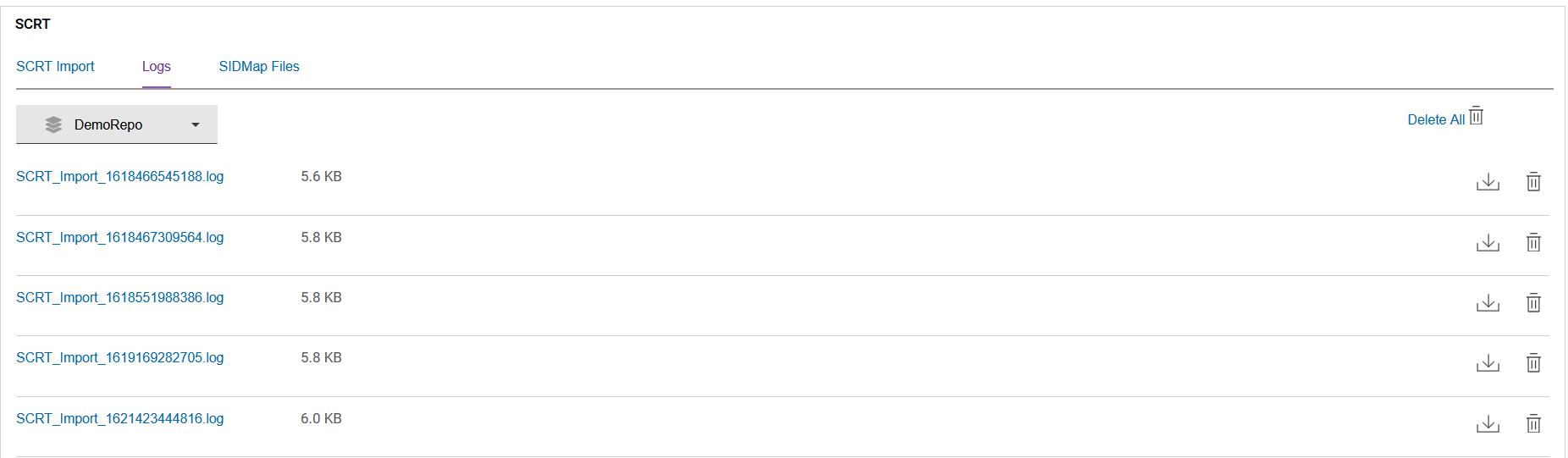Open SCRT_Import_1619169282705.log log link
This screenshot has height=458, width=1568.
(119, 358)
